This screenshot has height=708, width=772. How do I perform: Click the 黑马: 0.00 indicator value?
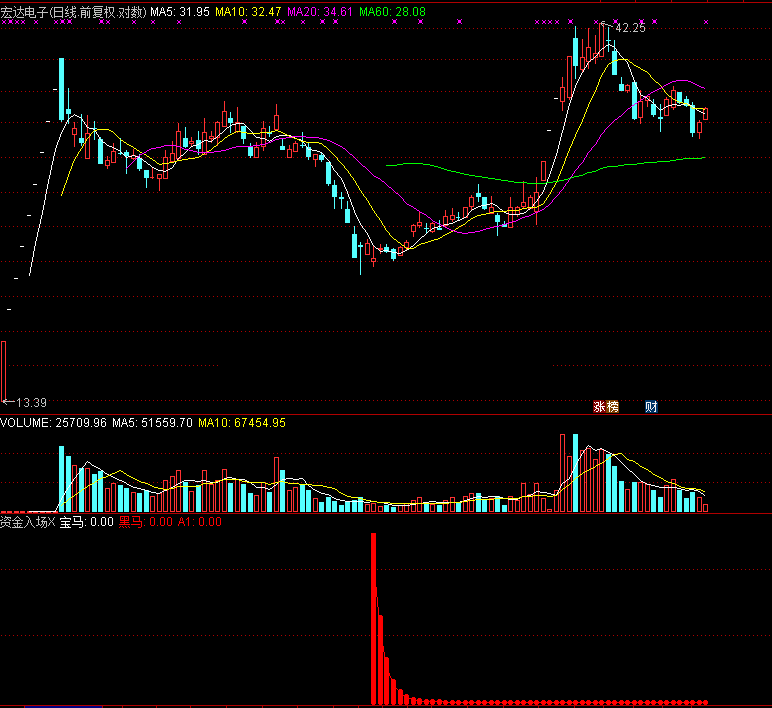(x=146, y=522)
